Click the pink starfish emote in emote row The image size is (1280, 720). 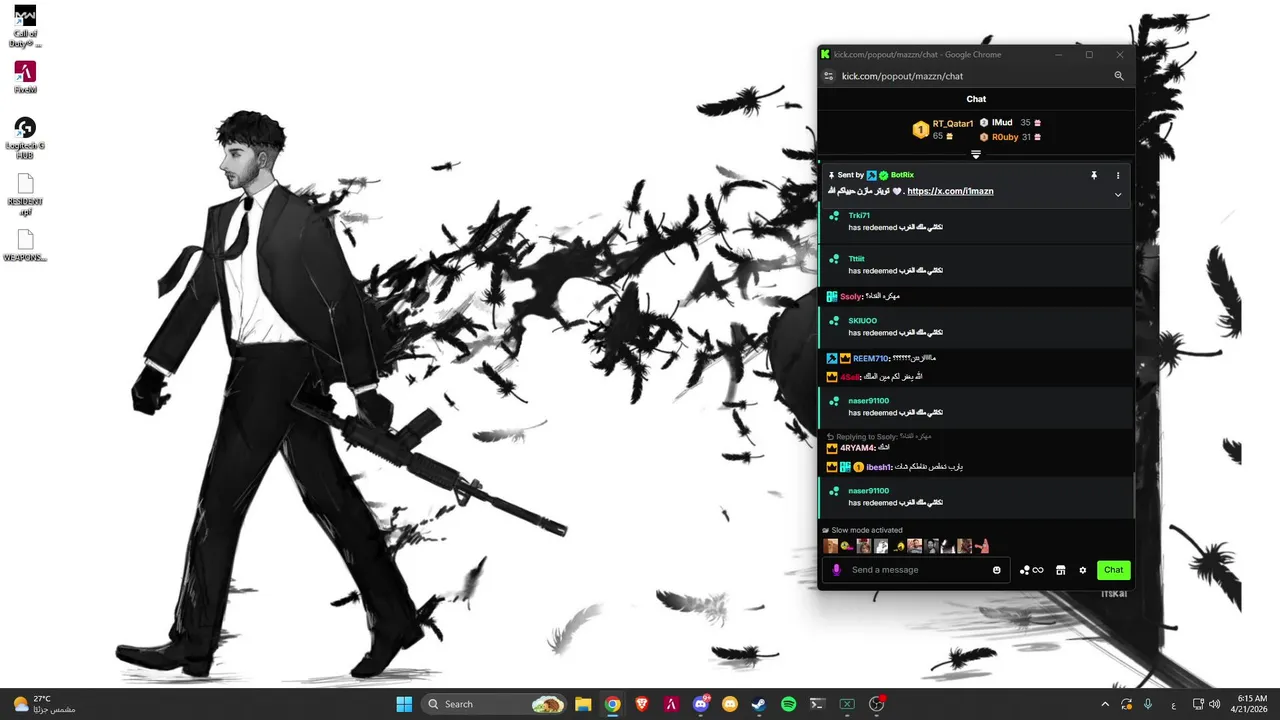pyautogui.click(x=982, y=546)
